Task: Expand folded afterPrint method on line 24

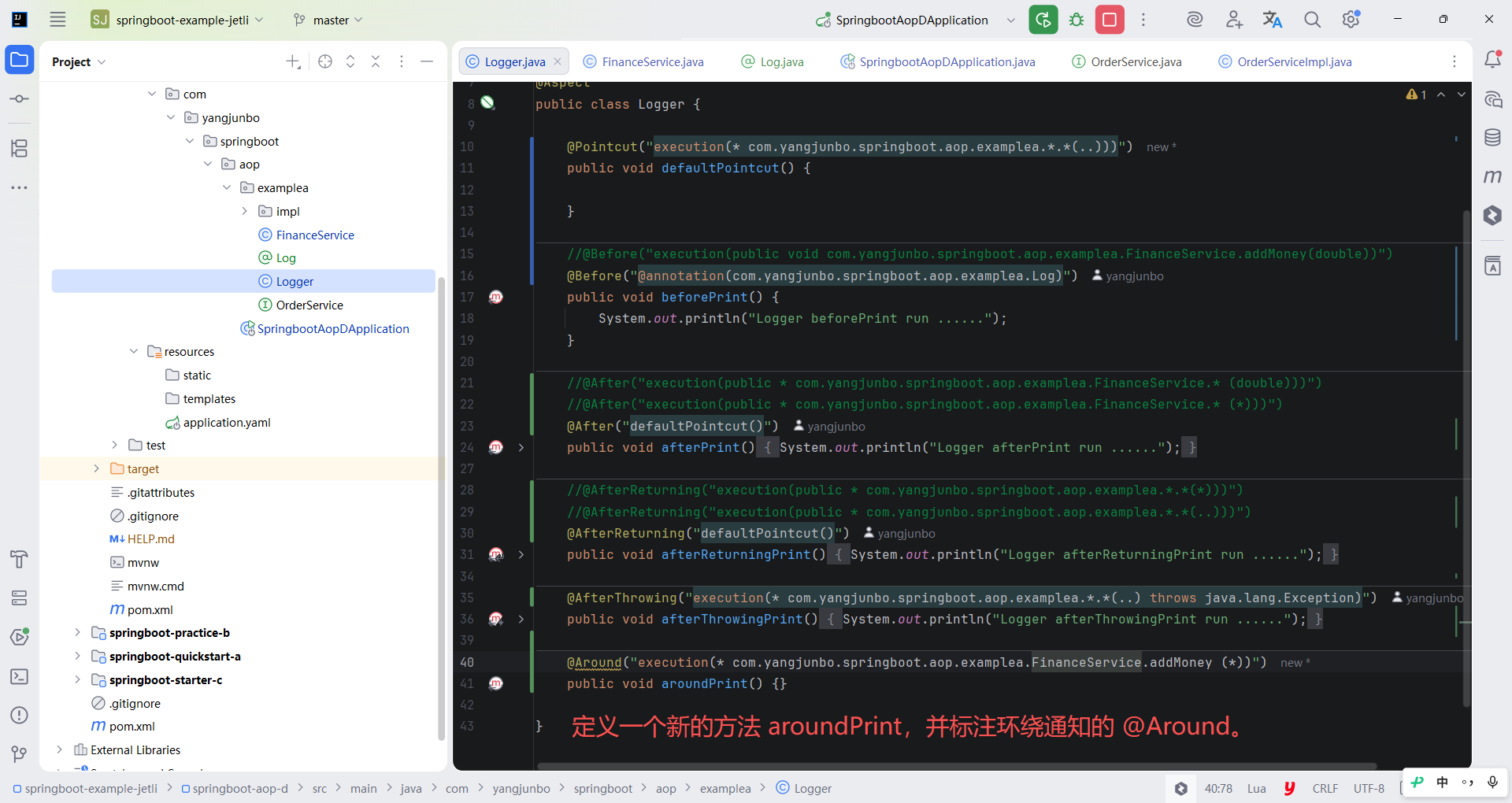Action: 521,447
